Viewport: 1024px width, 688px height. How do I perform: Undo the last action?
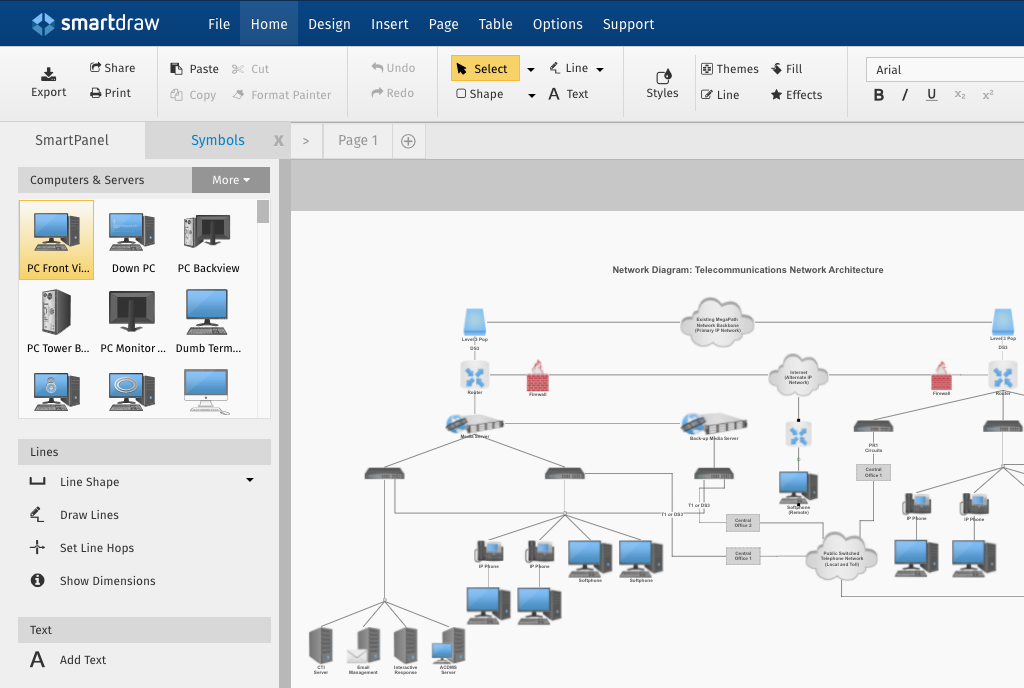pyautogui.click(x=393, y=68)
